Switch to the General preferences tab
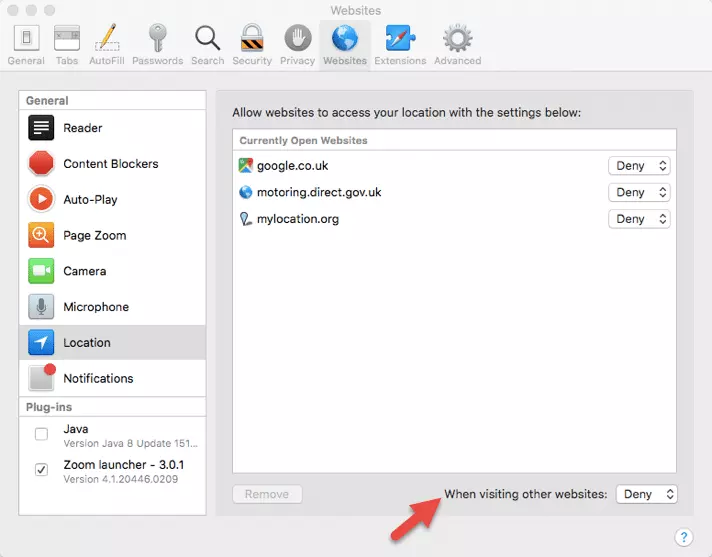The height and width of the screenshot is (557, 712). click(x=26, y=45)
